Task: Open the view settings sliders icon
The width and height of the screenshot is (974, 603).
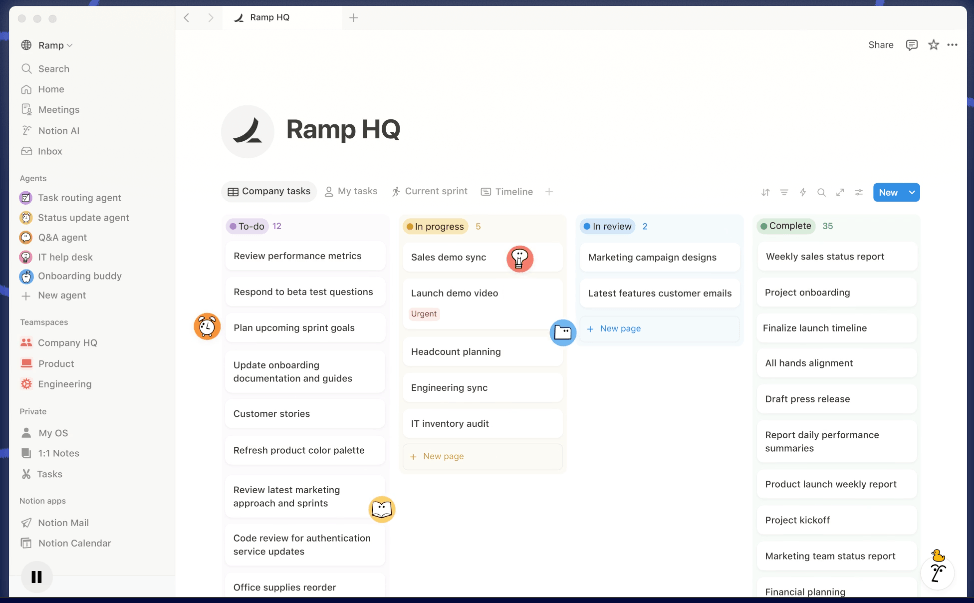Action: pos(858,192)
